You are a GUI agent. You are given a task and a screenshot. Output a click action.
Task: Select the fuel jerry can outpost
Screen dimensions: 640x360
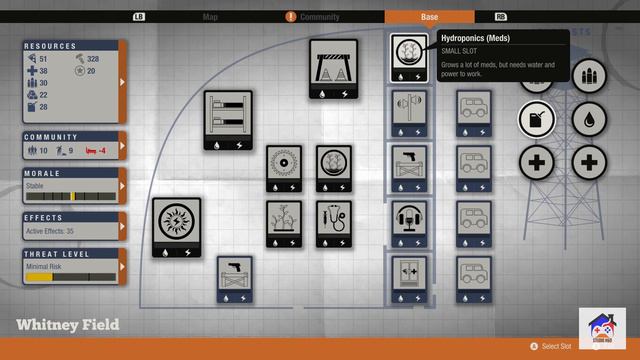536,120
